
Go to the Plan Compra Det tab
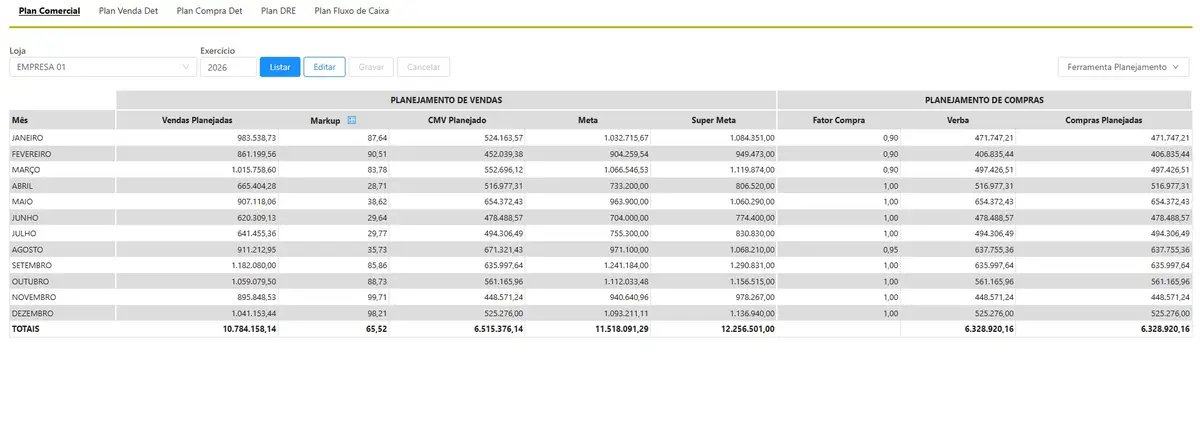(x=210, y=10)
